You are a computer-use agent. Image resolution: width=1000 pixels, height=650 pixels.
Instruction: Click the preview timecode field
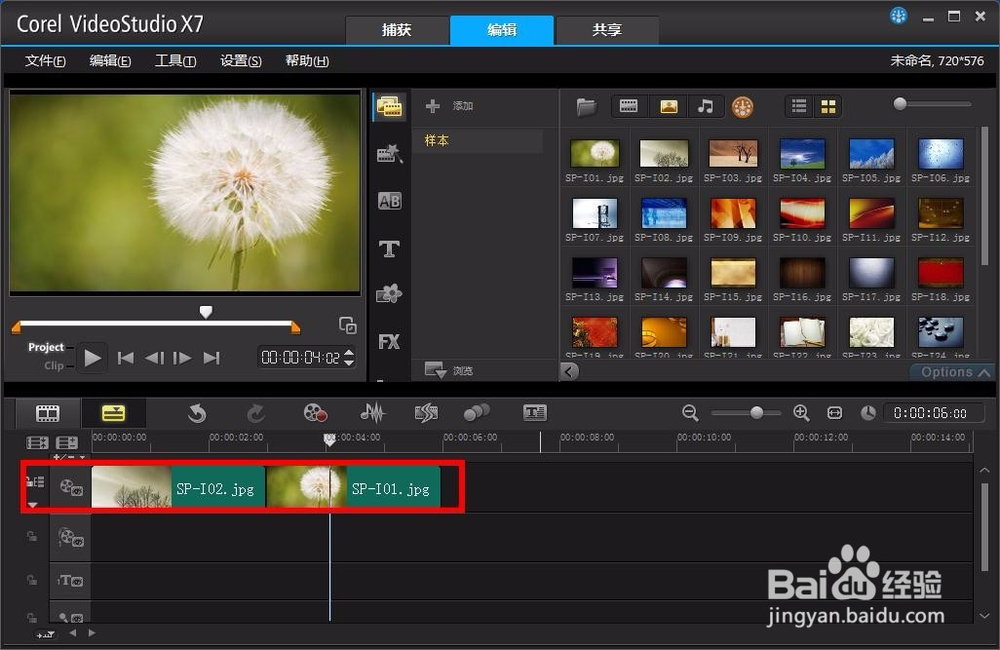[300, 358]
